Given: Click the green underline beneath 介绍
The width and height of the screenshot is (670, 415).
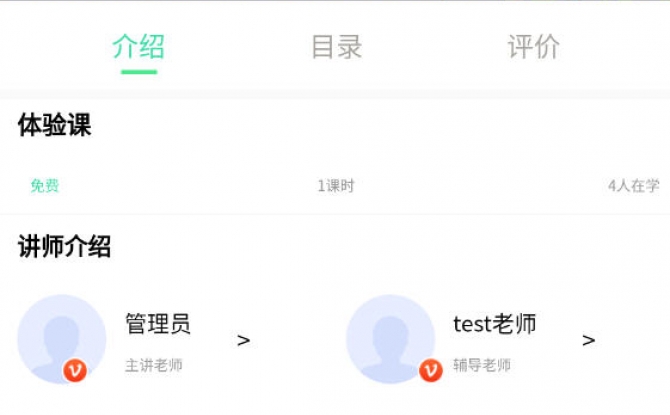Looking at the screenshot, I should pos(139,72).
